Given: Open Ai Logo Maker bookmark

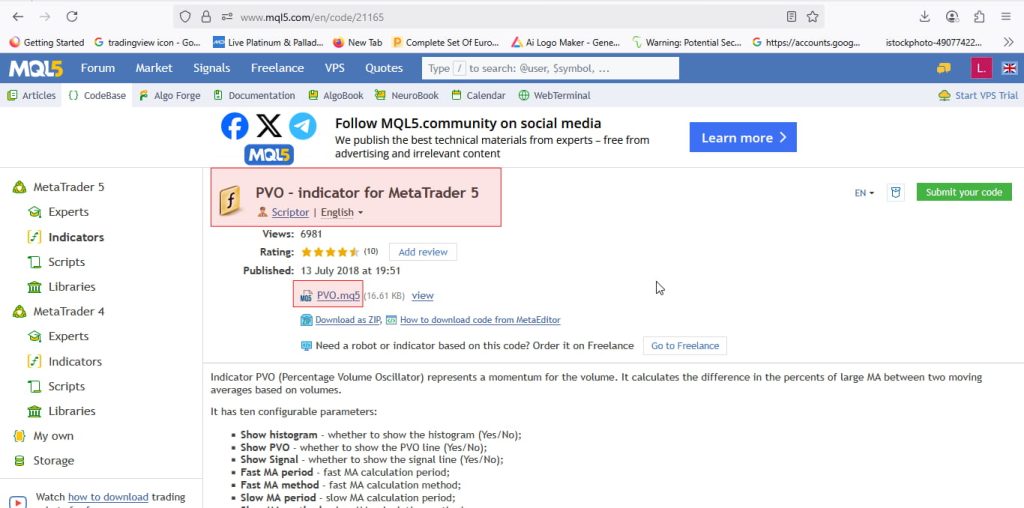Looking at the screenshot, I should [566, 42].
